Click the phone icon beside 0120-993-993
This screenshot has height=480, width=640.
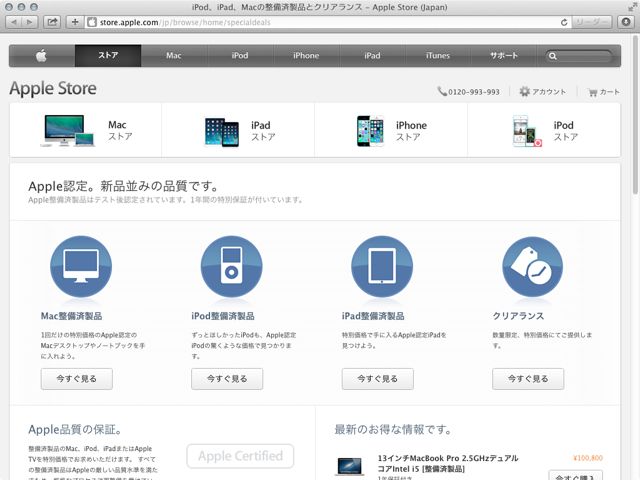[442, 91]
